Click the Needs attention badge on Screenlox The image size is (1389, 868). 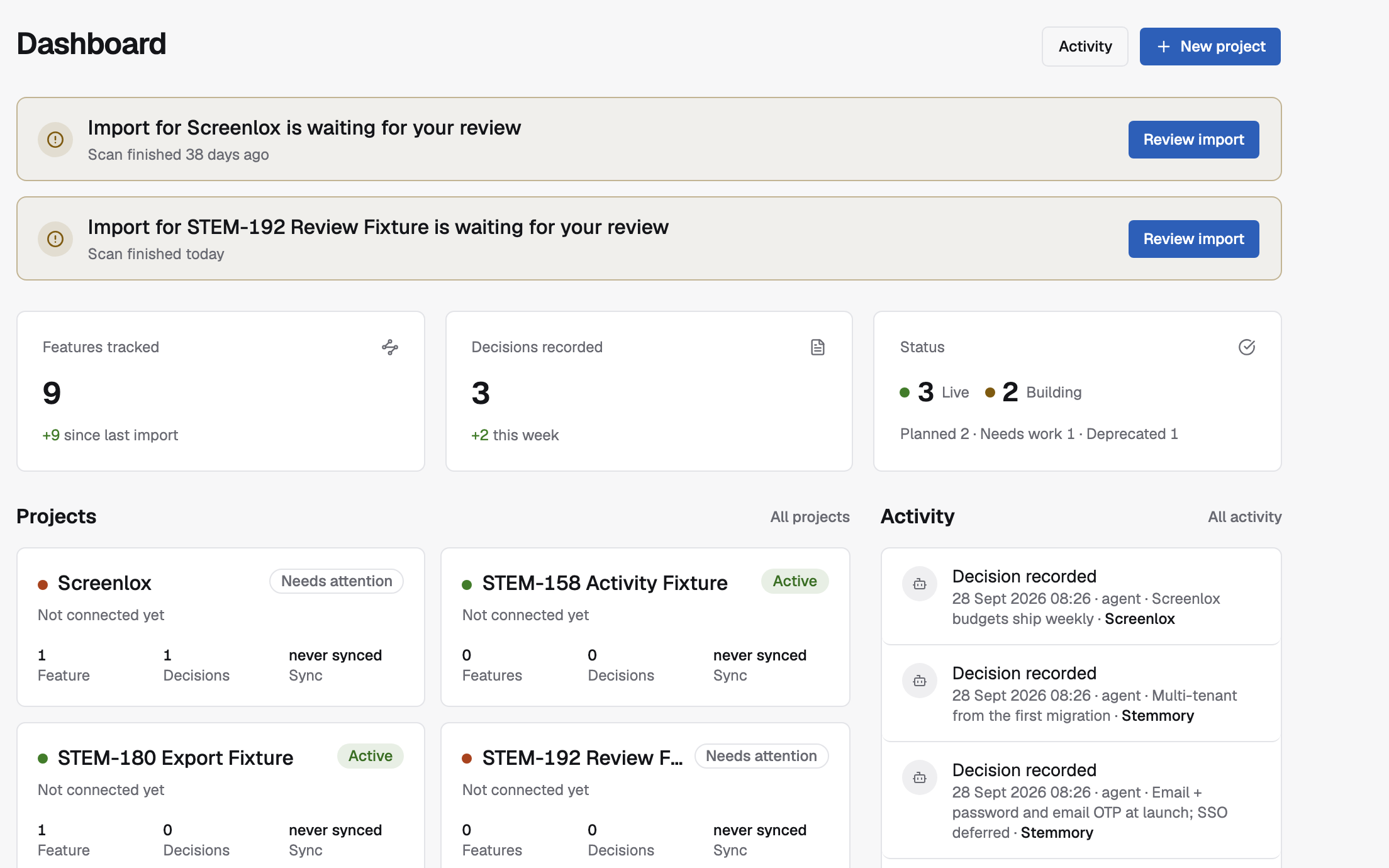point(337,581)
